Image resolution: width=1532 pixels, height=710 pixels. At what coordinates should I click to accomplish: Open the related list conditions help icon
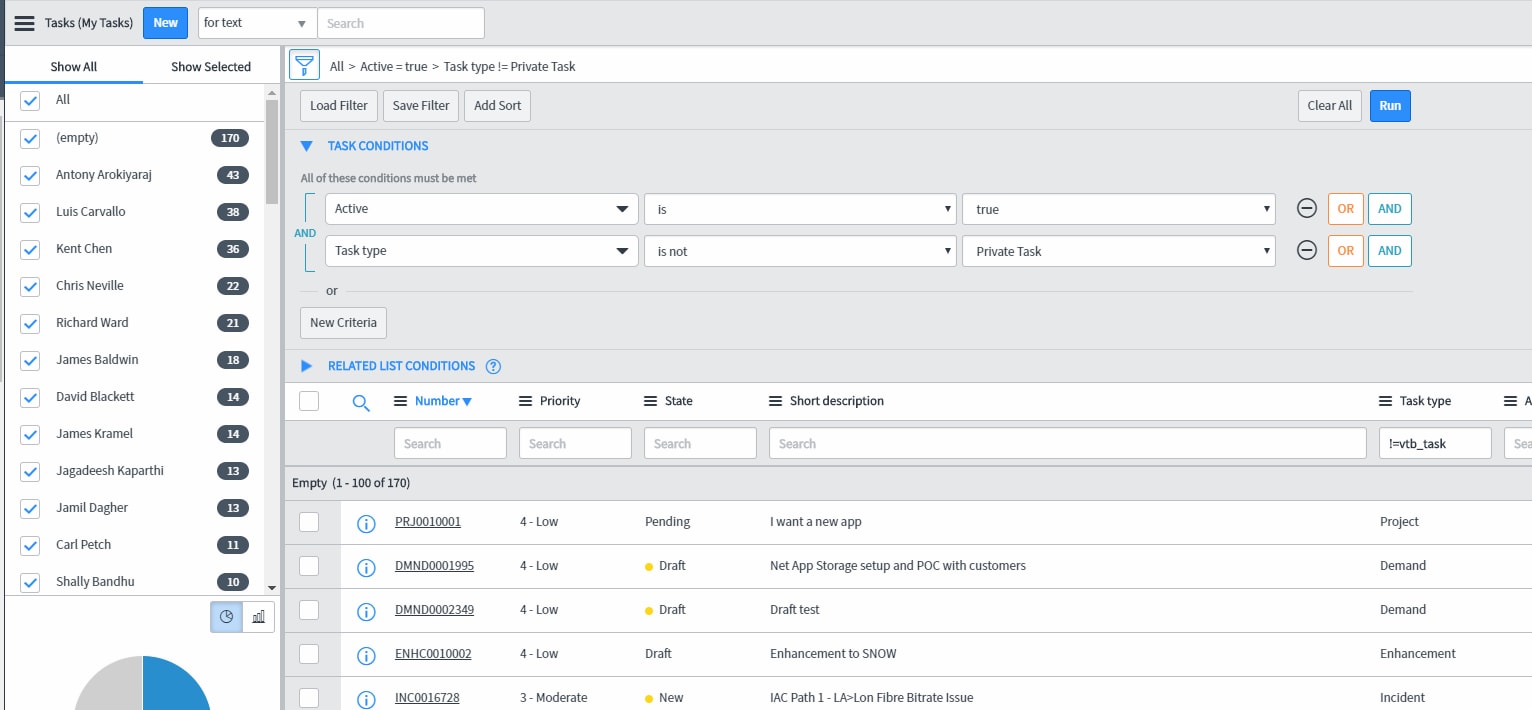click(x=493, y=366)
